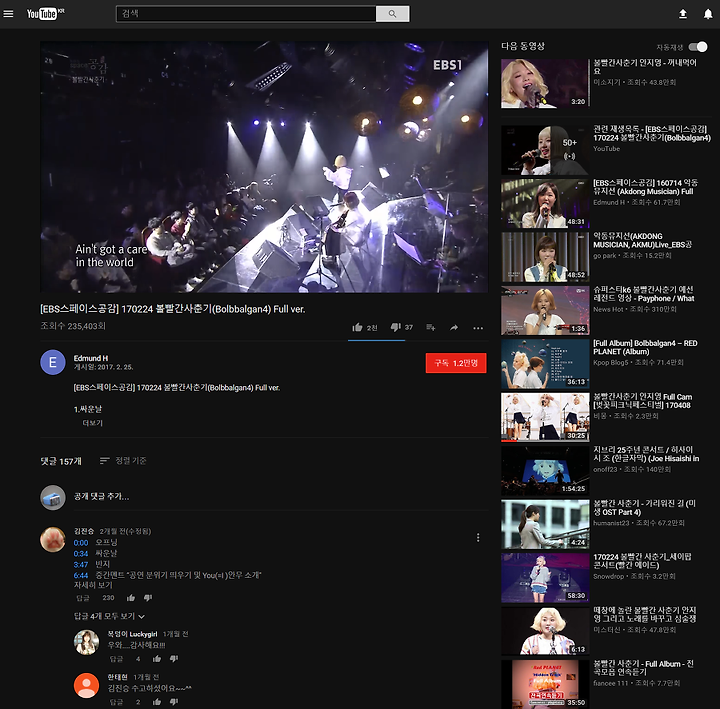Screen dimensions: 720x709
Task: Open the 50+ related playlist thumbnail
Action: pyautogui.click(x=545, y=150)
